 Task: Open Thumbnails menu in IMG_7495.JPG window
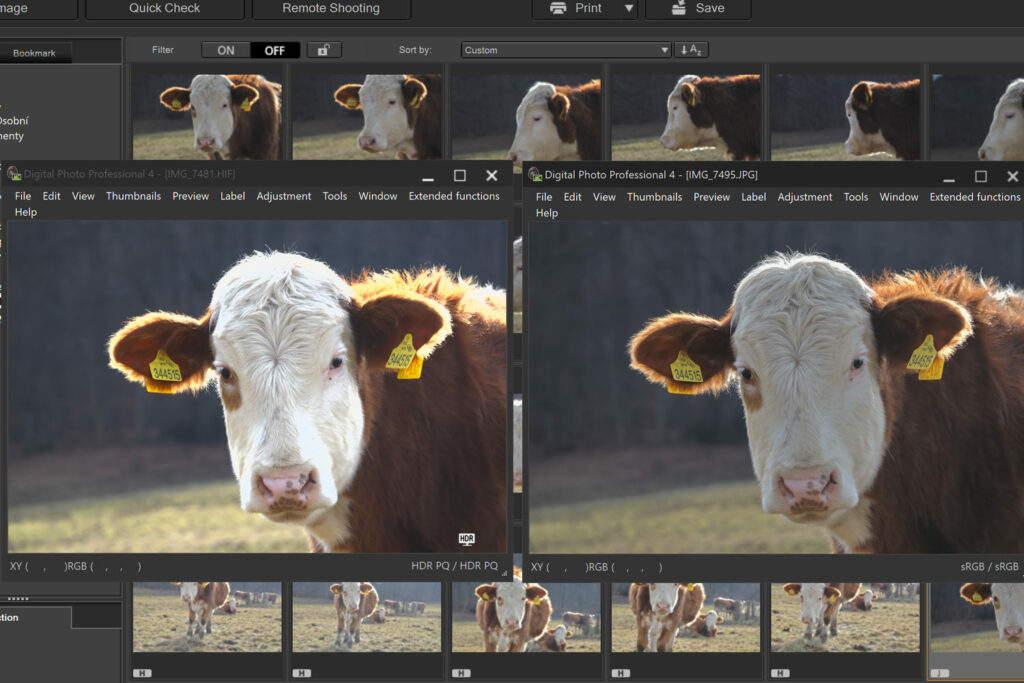654,197
